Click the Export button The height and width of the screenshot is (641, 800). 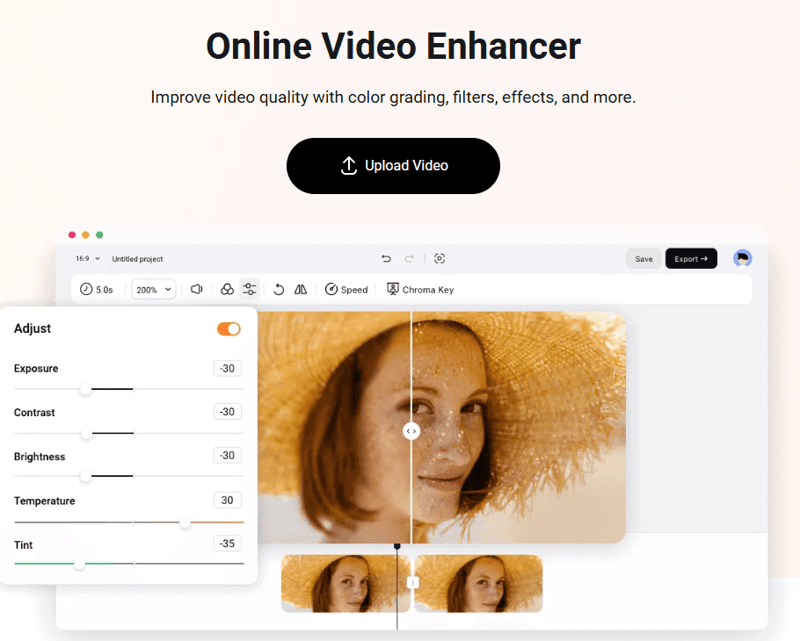tap(691, 258)
